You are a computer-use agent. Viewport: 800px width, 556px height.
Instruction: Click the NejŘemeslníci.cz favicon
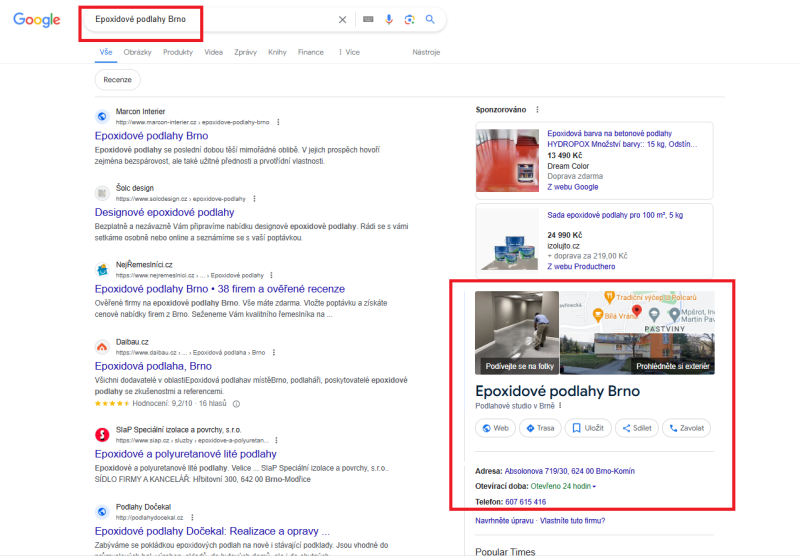coord(102,269)
